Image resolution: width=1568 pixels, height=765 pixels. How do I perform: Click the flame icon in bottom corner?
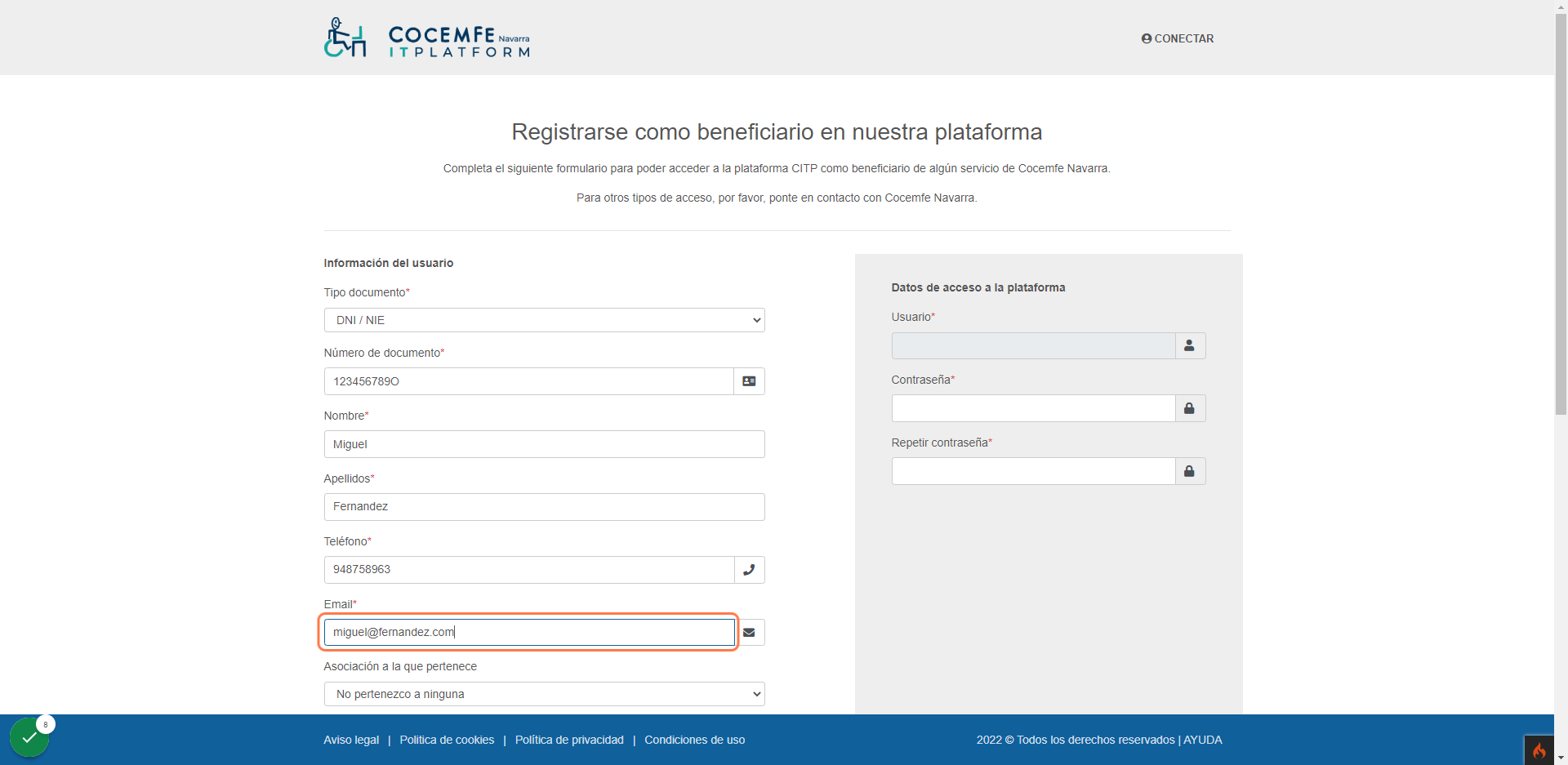click(1539, 750)
